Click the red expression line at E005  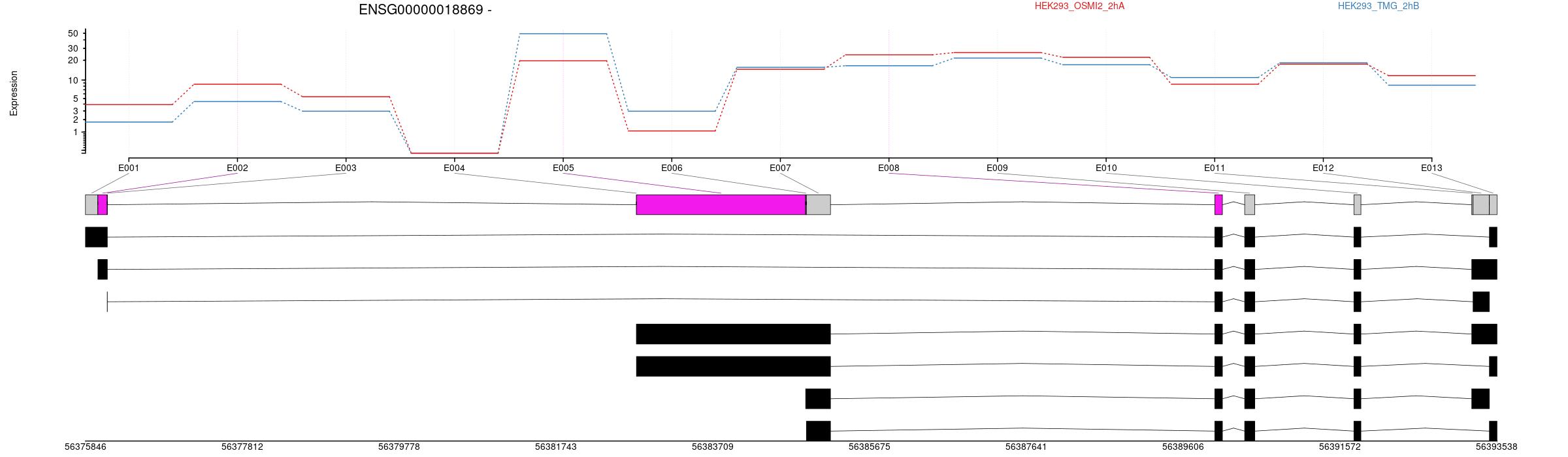(563, 61)
